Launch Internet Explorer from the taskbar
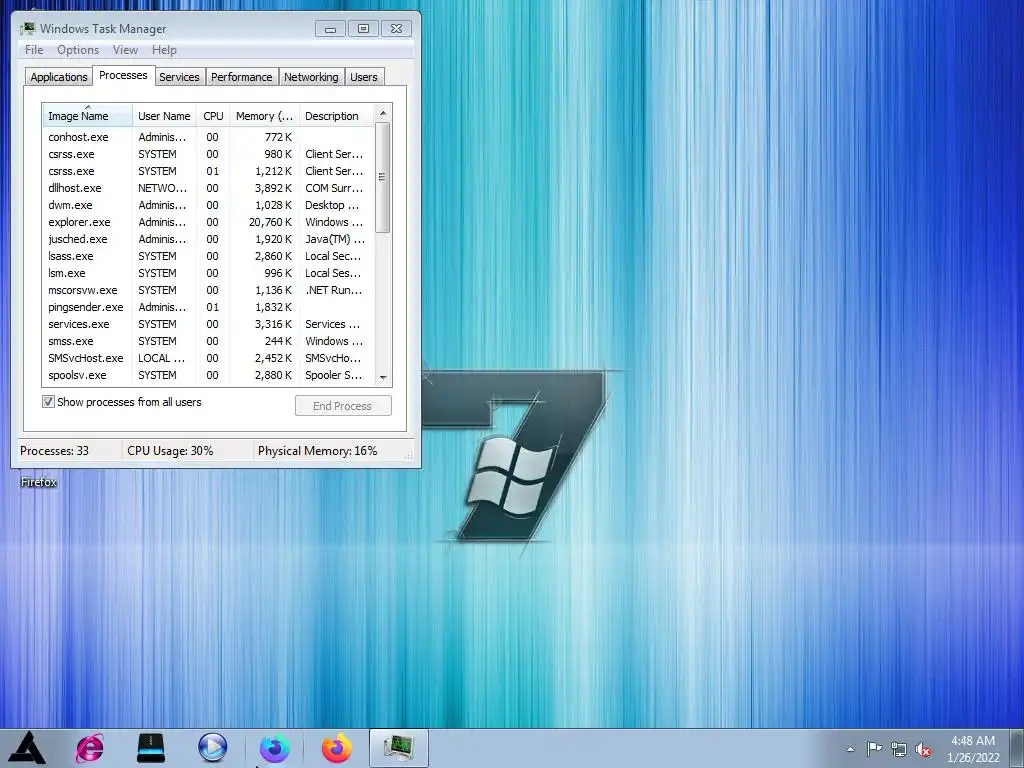Viewport: 1024px width, 768px height. [89, 748]
